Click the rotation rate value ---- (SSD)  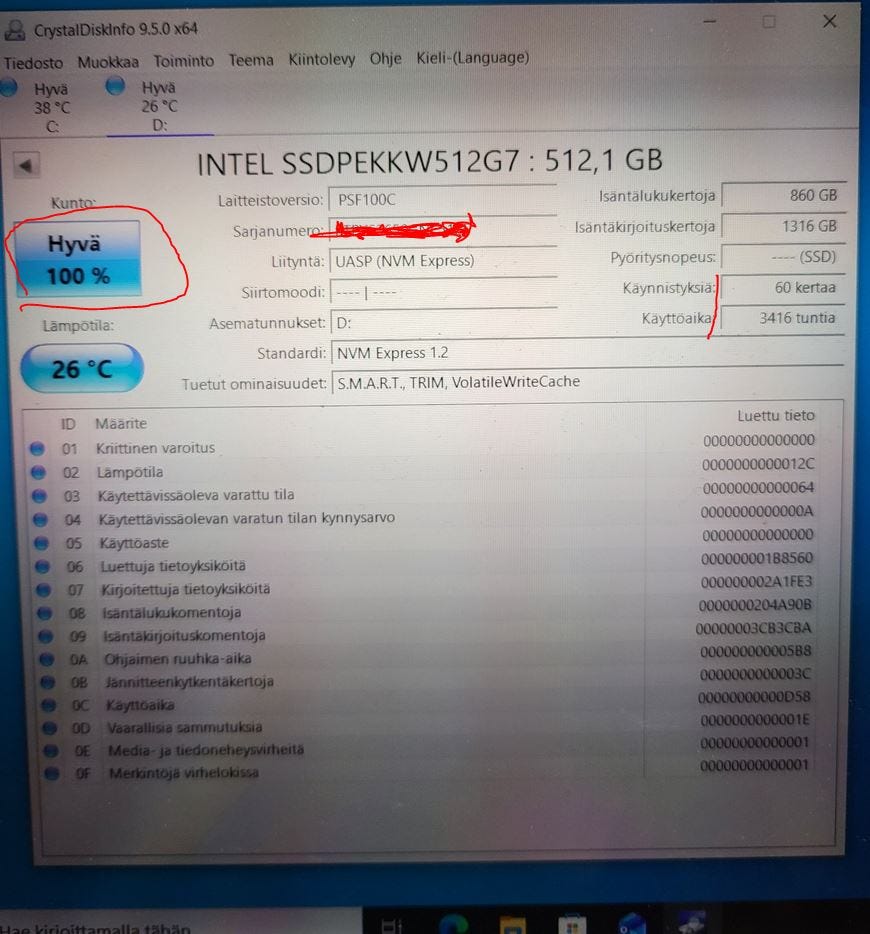point(783,257)
